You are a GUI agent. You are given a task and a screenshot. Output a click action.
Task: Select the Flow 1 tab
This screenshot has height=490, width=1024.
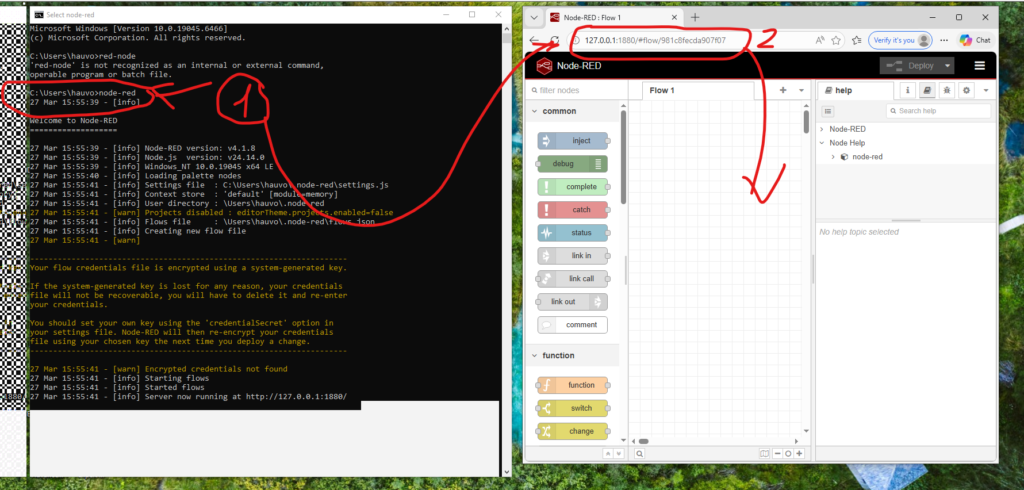click(x=662, y=90)
